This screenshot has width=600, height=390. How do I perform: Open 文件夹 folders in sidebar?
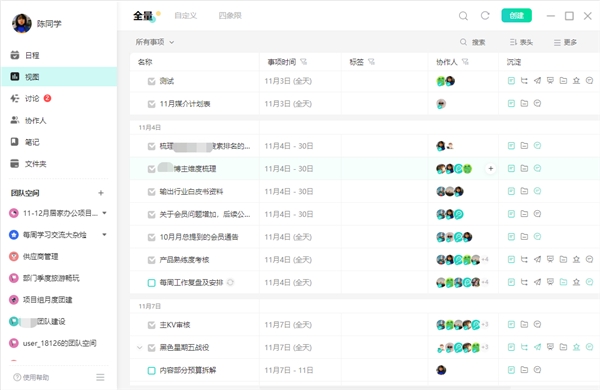click(x=28, y=164)
